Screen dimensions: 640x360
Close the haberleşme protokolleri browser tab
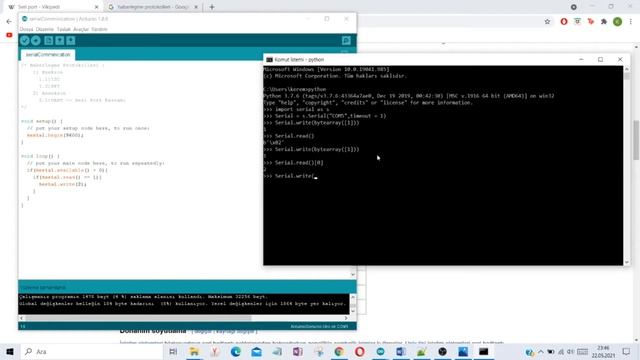pos(196,7)
